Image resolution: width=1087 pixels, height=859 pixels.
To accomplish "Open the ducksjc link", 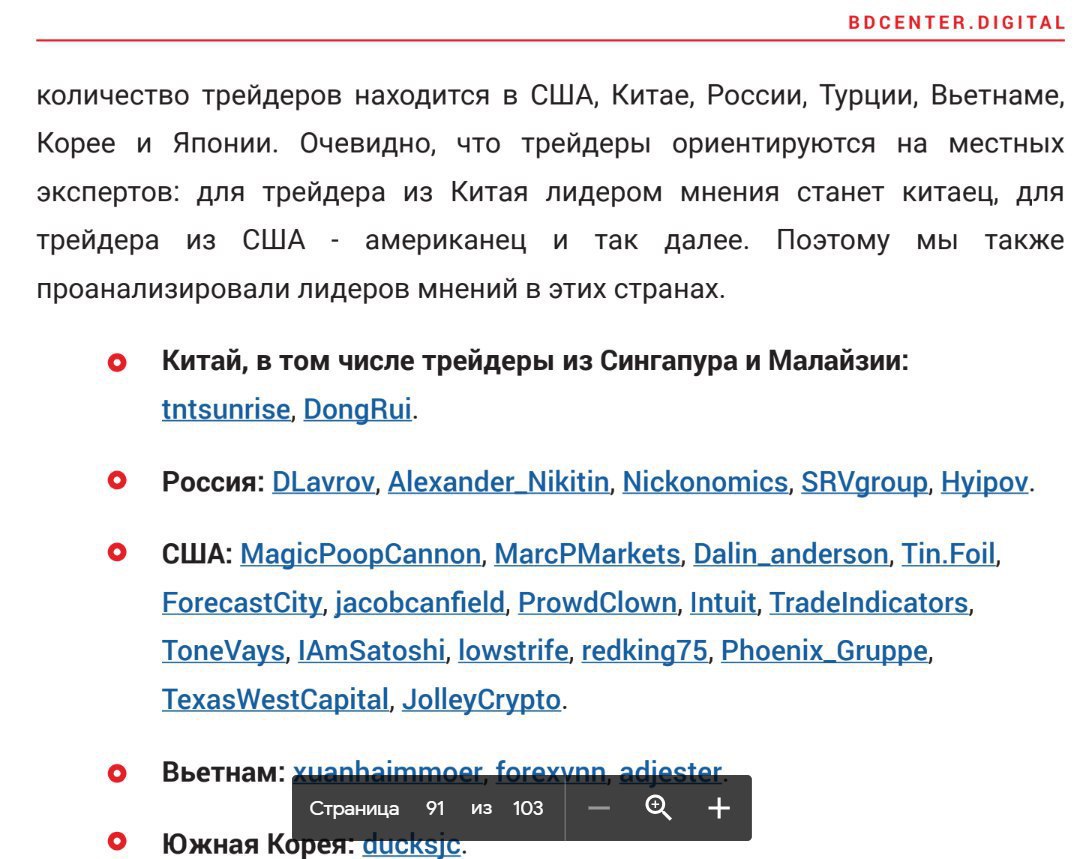I will pyautogui.click(x=411, y=846).
